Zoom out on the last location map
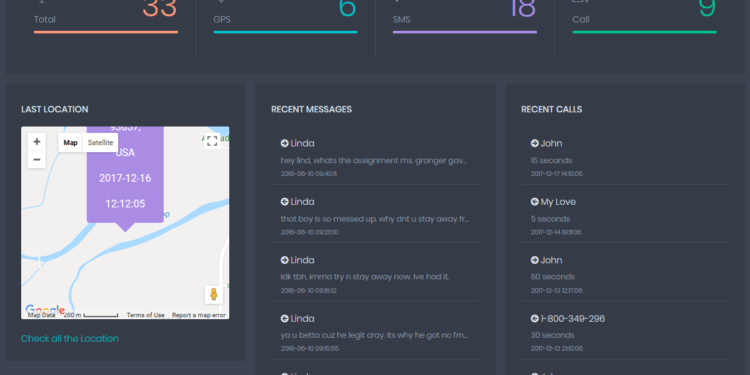The width and height of the screenshot is (750, 375). point(37,159)
